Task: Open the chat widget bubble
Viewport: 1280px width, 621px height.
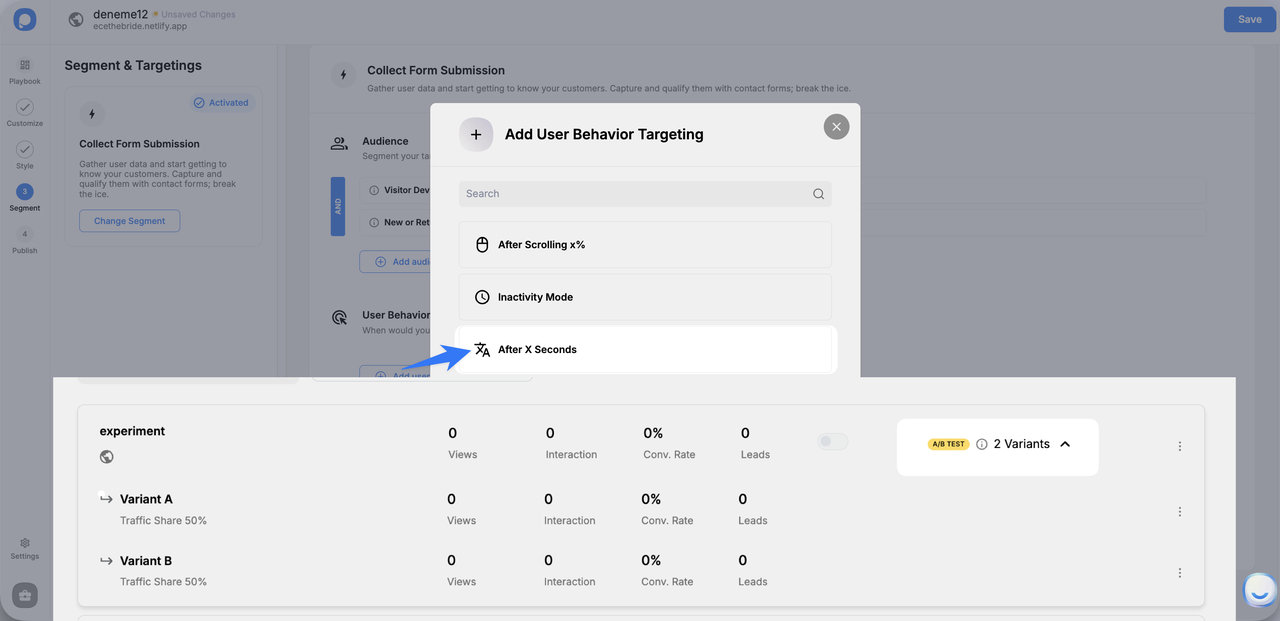Action: tap(1260, 589)
